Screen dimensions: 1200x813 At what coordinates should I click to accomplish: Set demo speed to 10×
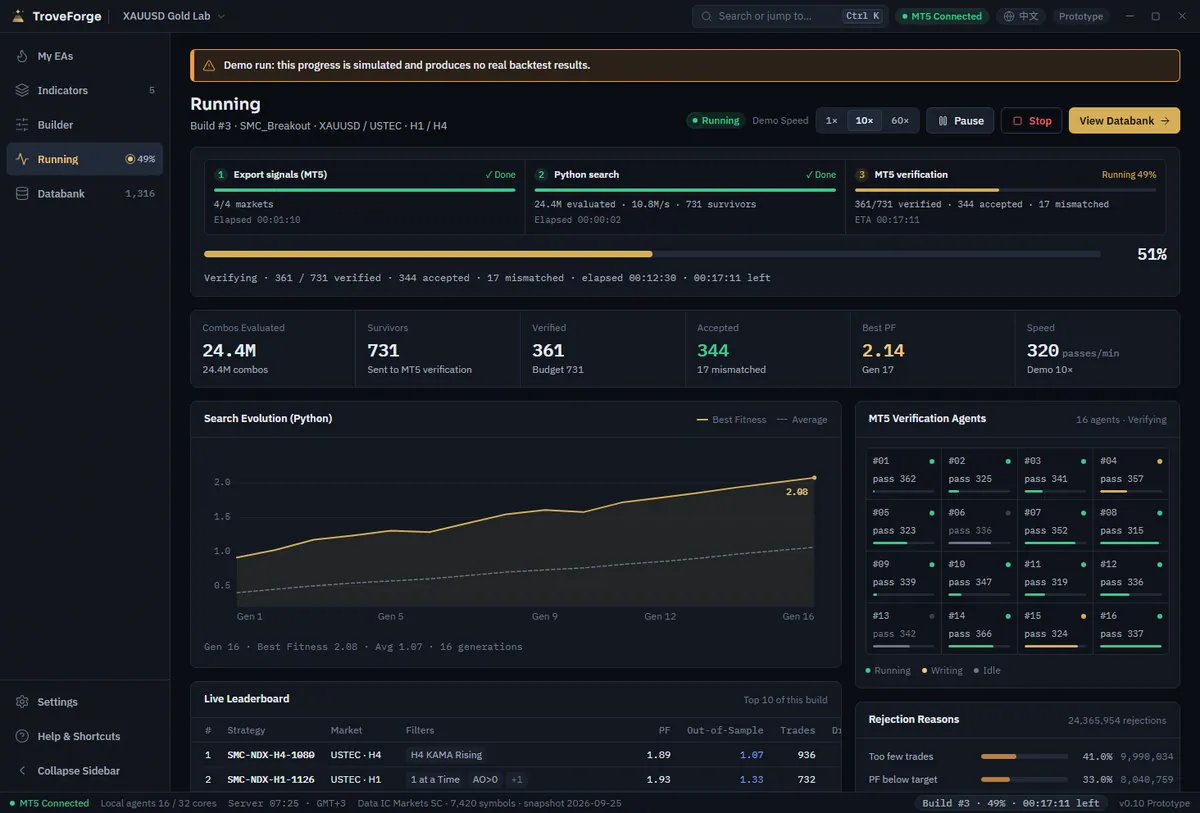coord(865,120)
